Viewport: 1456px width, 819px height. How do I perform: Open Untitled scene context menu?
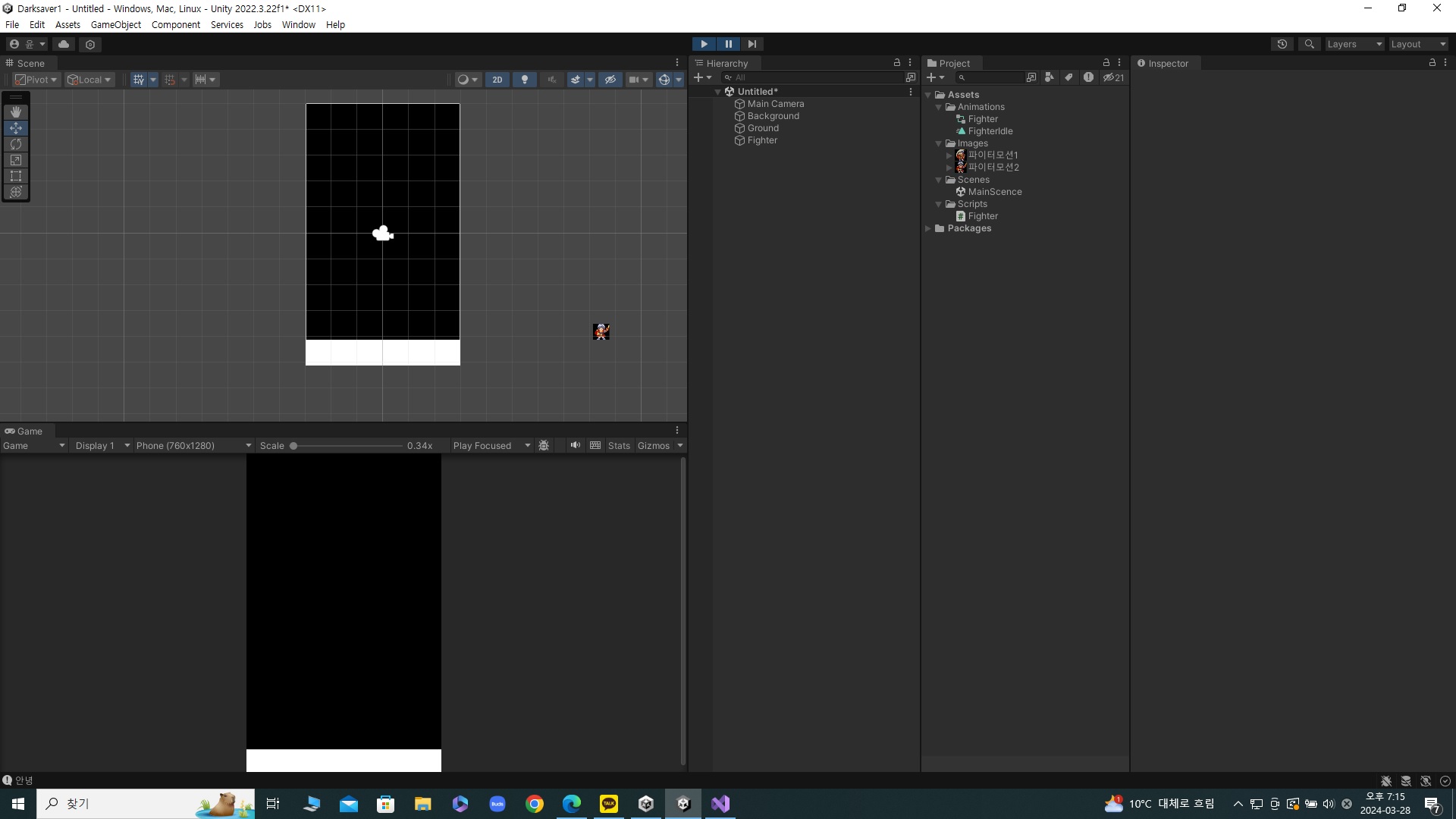911,92
